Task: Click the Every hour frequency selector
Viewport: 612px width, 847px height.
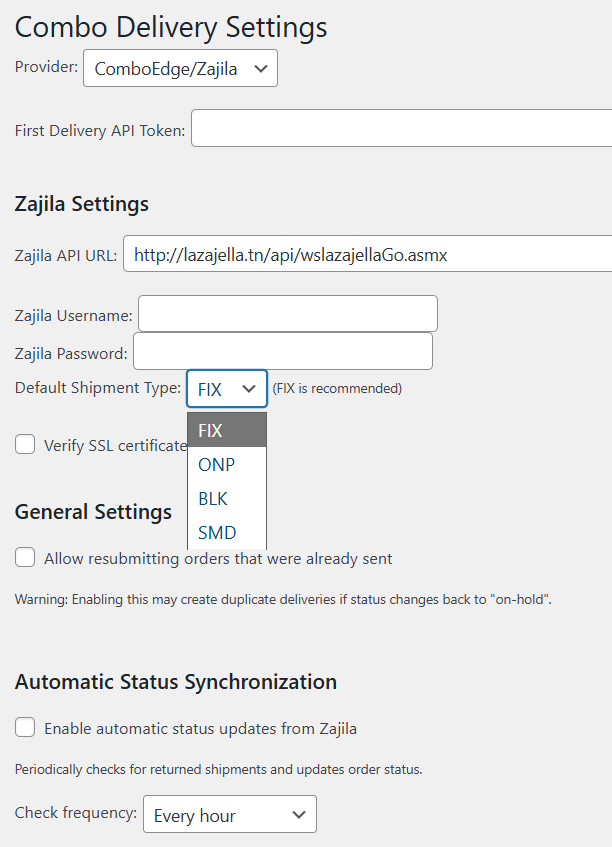Action: point(229,813)
